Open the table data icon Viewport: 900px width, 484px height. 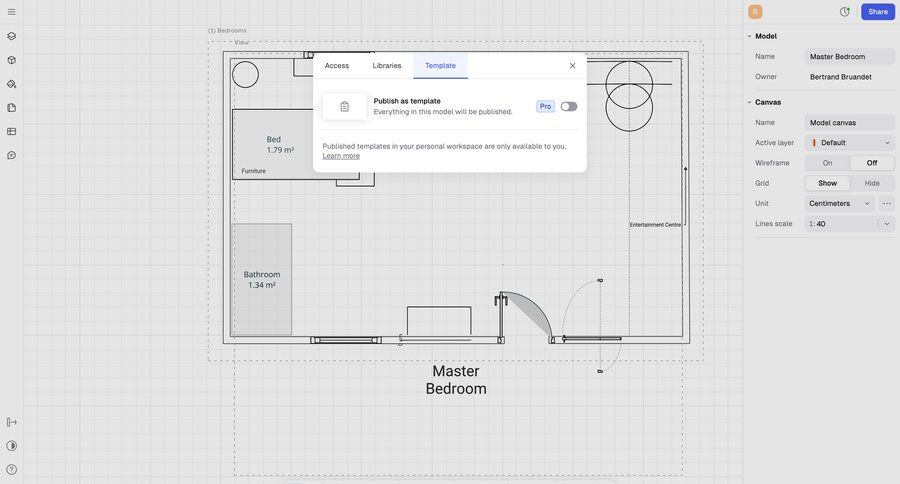coord(11,131)
